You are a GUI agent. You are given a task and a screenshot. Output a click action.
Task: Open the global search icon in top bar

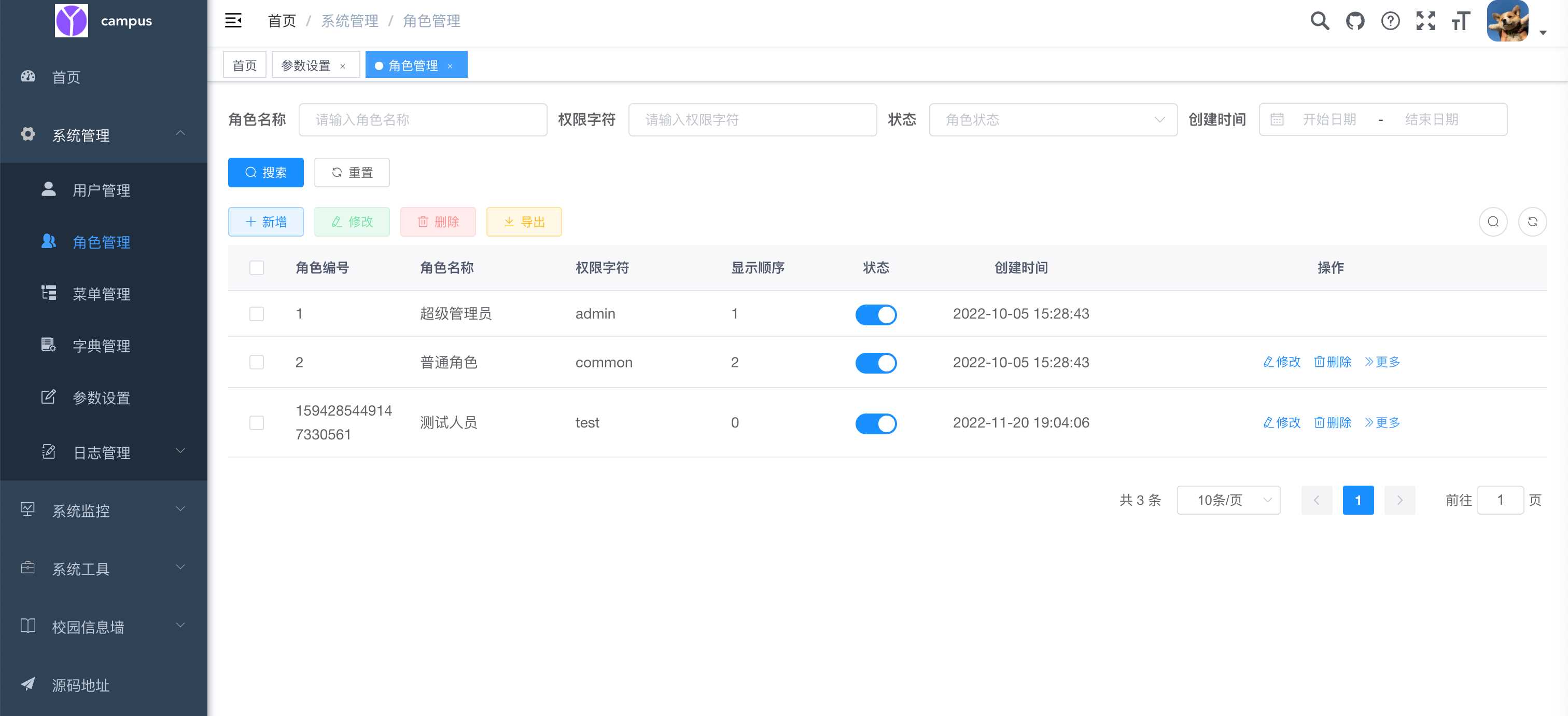point(1319,20)
